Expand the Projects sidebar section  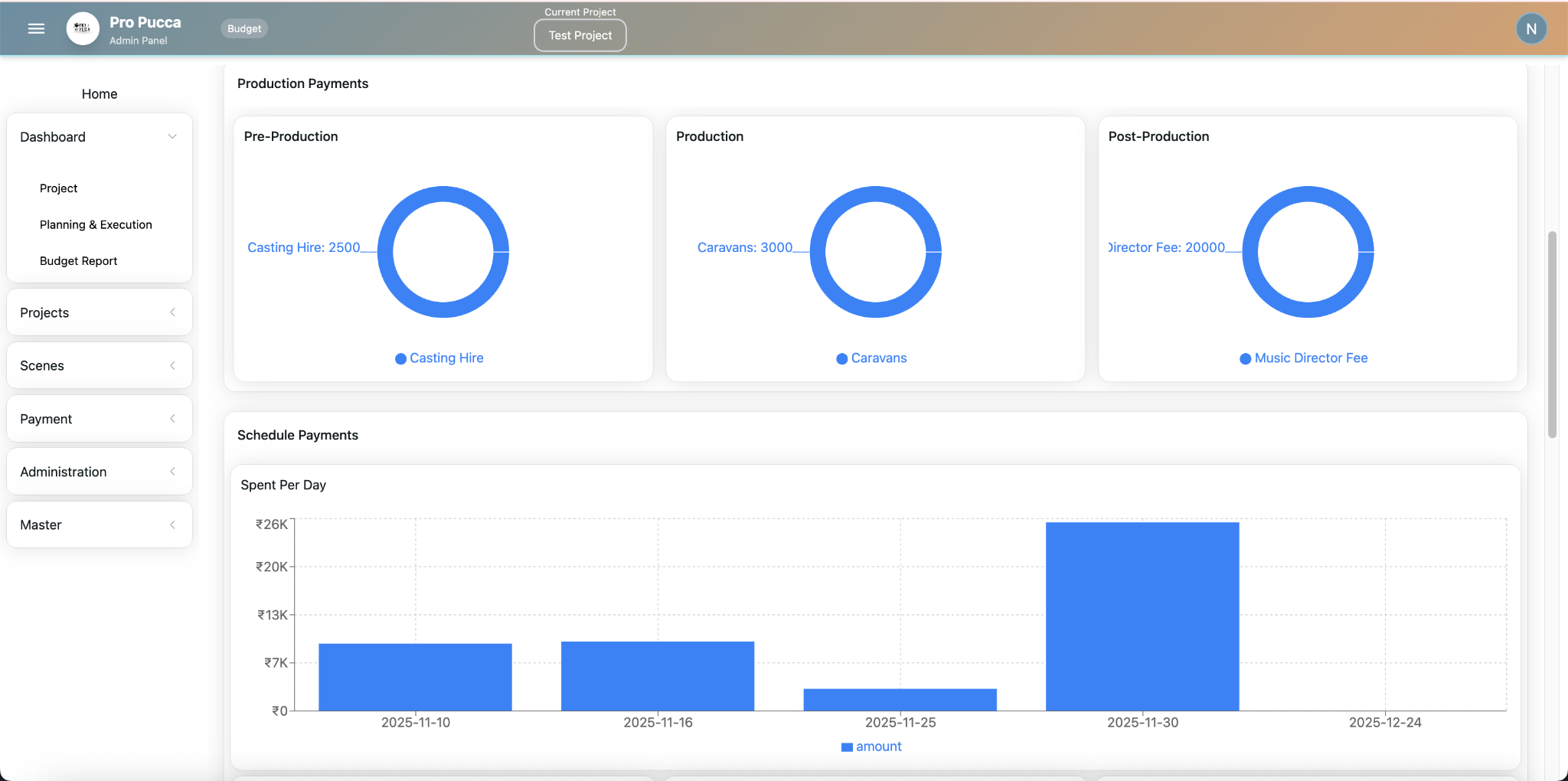point(99,312)
